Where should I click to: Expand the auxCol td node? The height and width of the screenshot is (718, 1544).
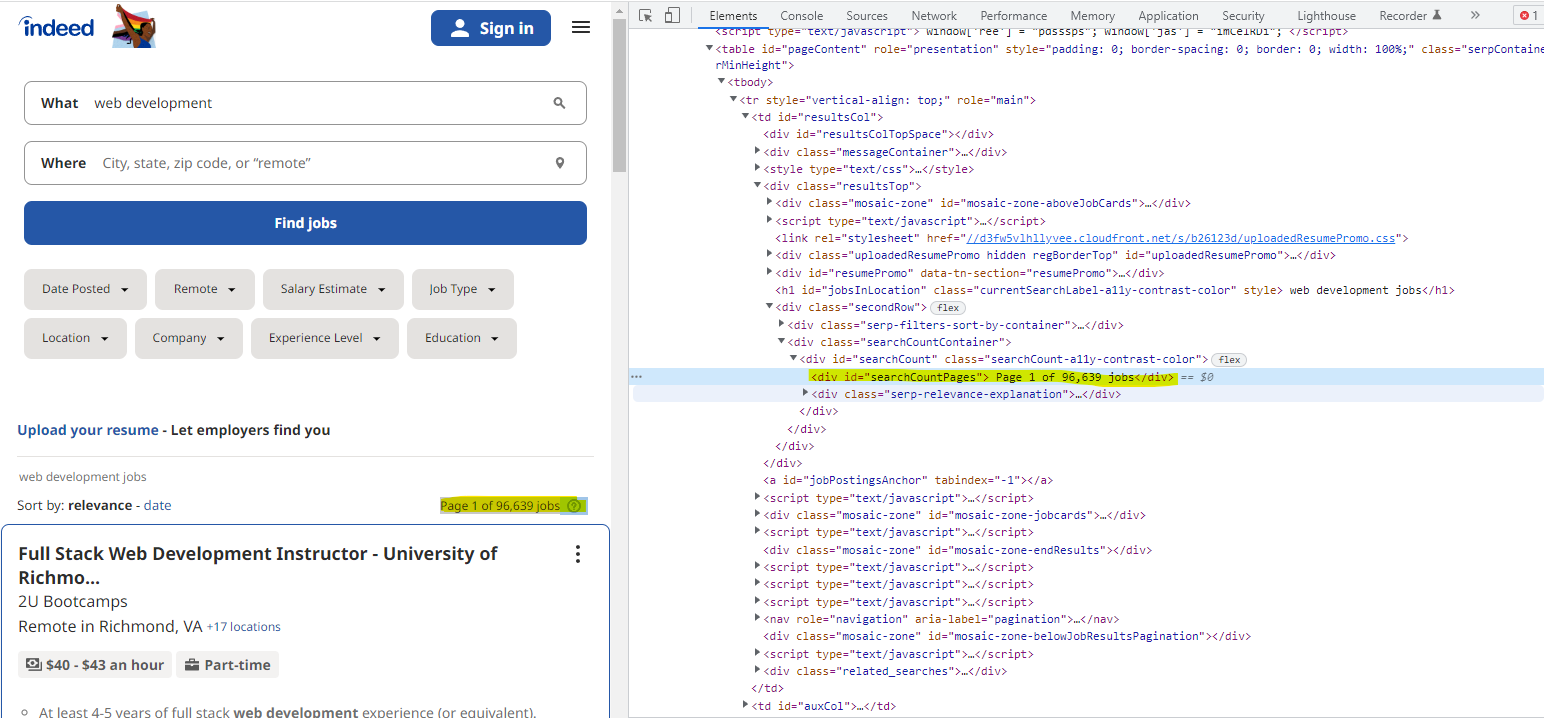(x=745, y=706)
